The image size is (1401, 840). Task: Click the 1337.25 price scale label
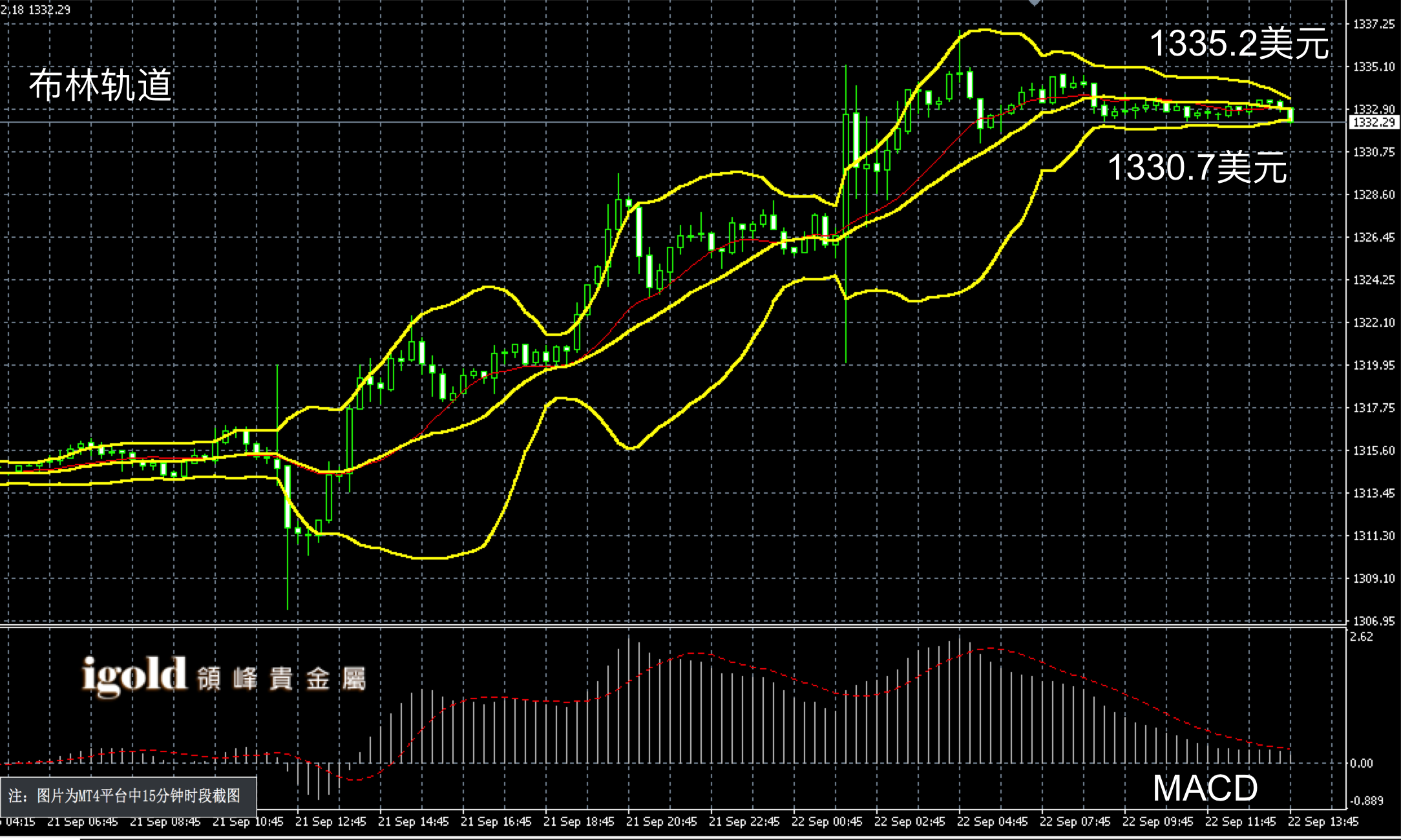(x=1374, y=25)
